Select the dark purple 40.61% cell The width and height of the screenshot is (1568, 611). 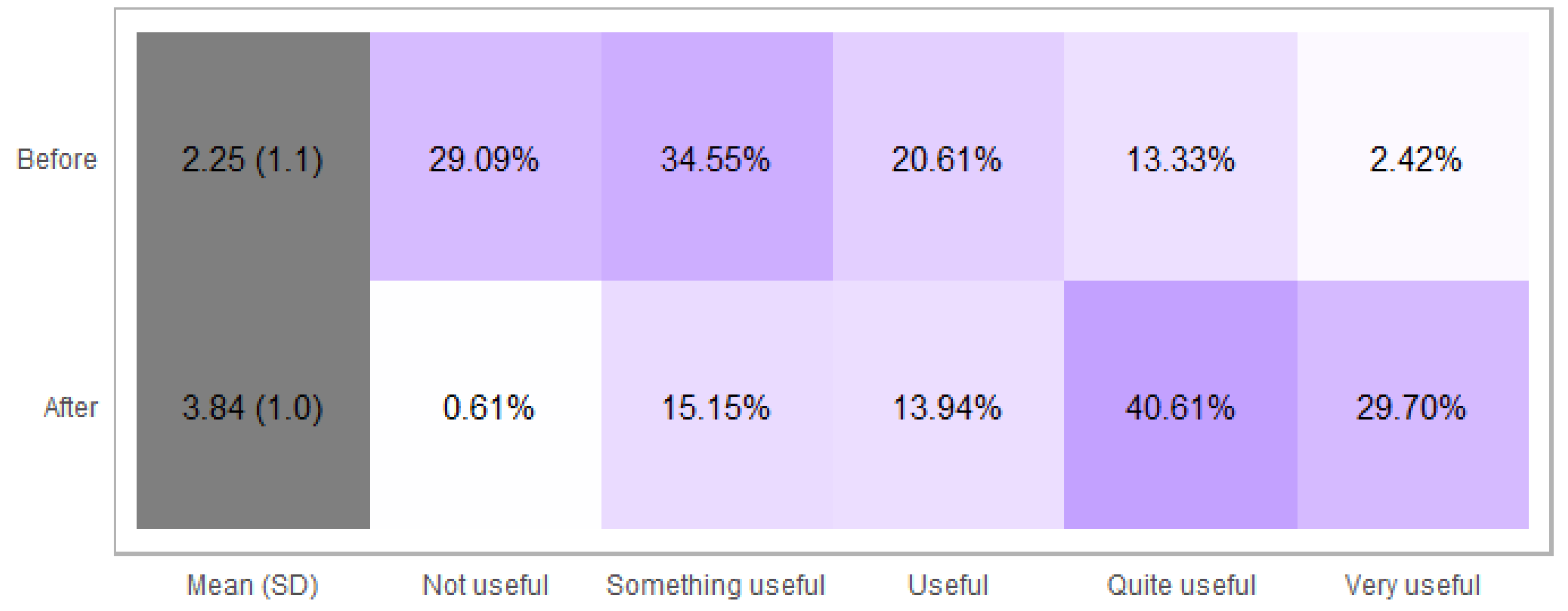click(1180, 408)
